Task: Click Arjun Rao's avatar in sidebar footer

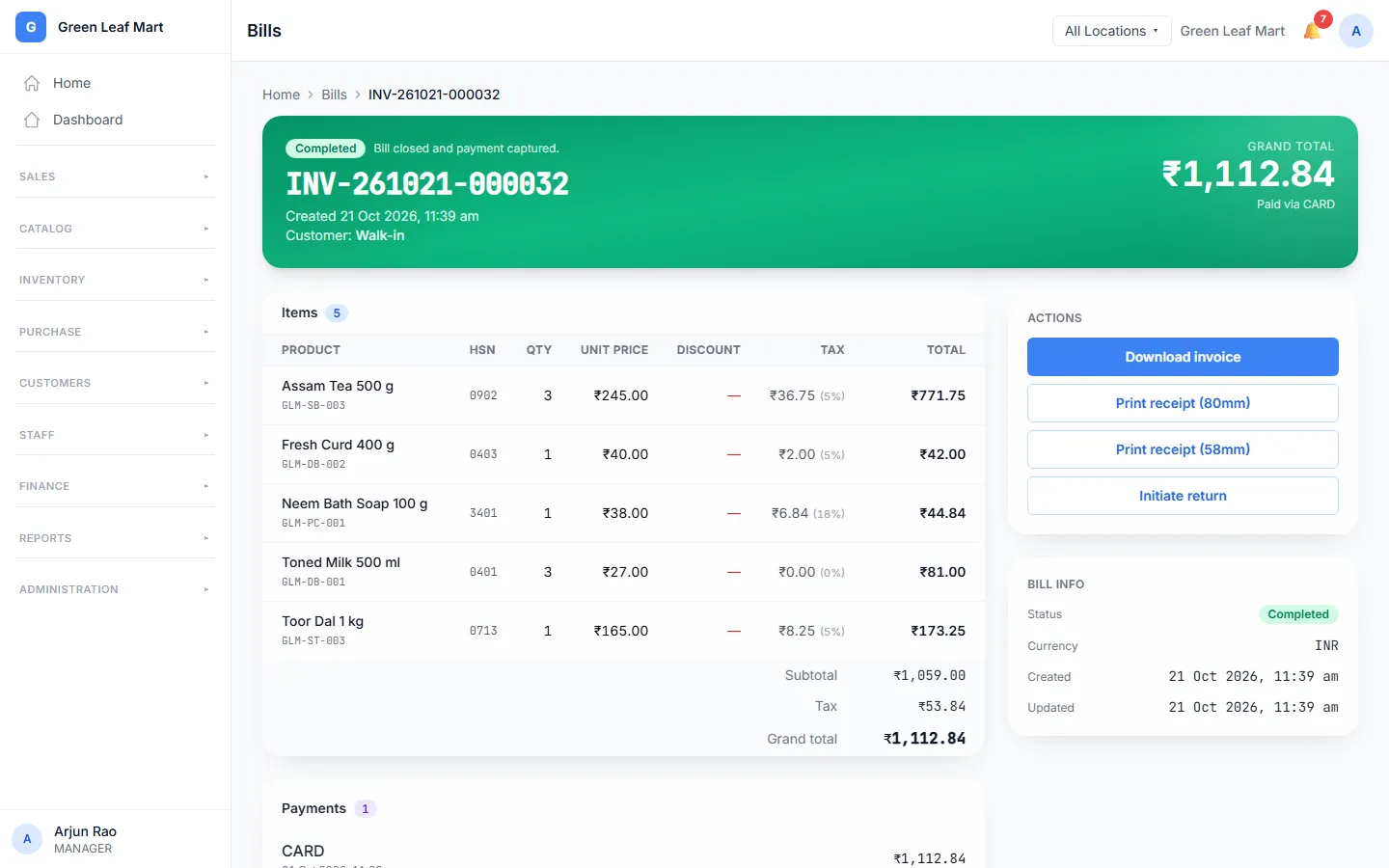Action: (27, 839)
